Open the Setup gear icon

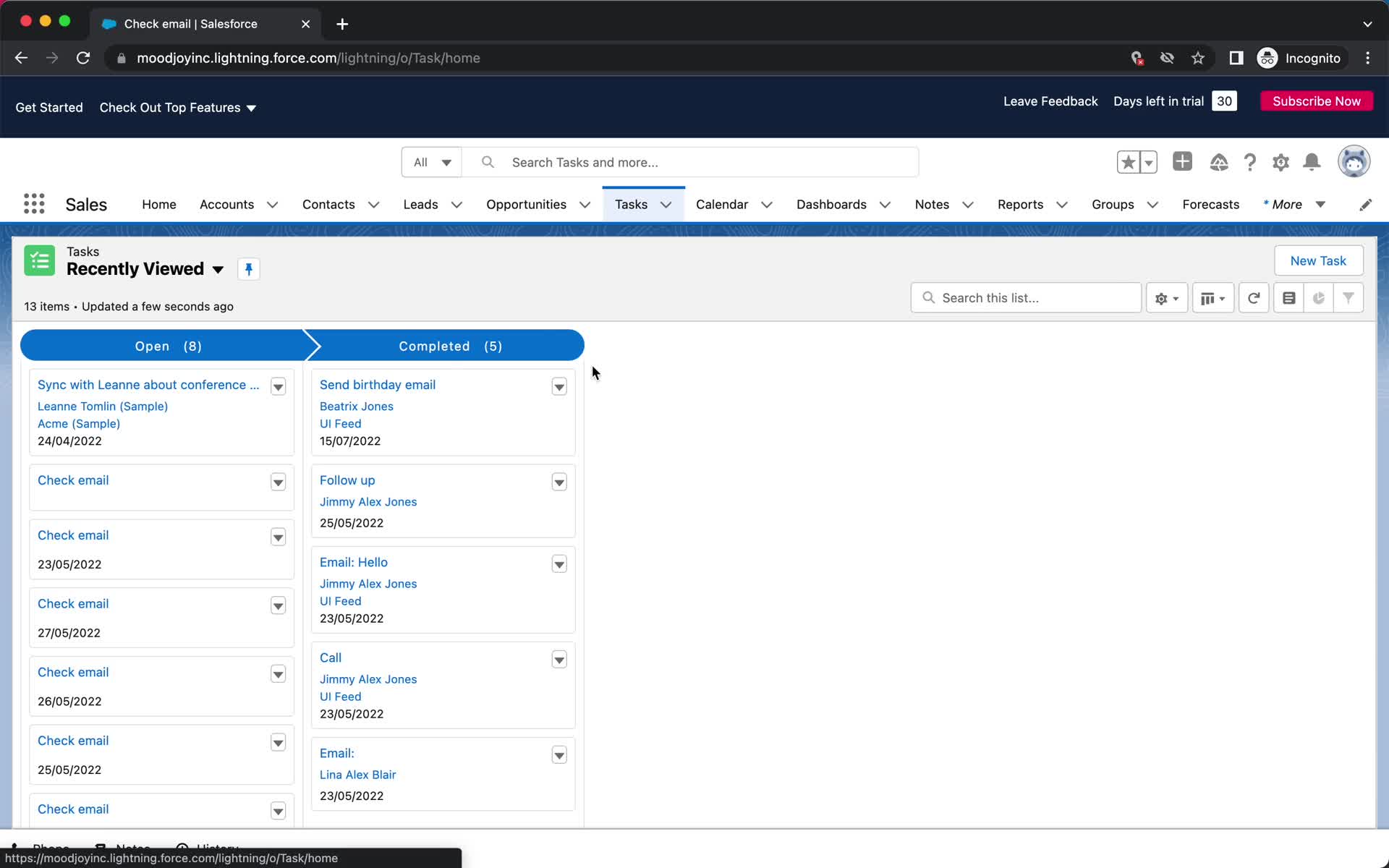(1280, 162)
